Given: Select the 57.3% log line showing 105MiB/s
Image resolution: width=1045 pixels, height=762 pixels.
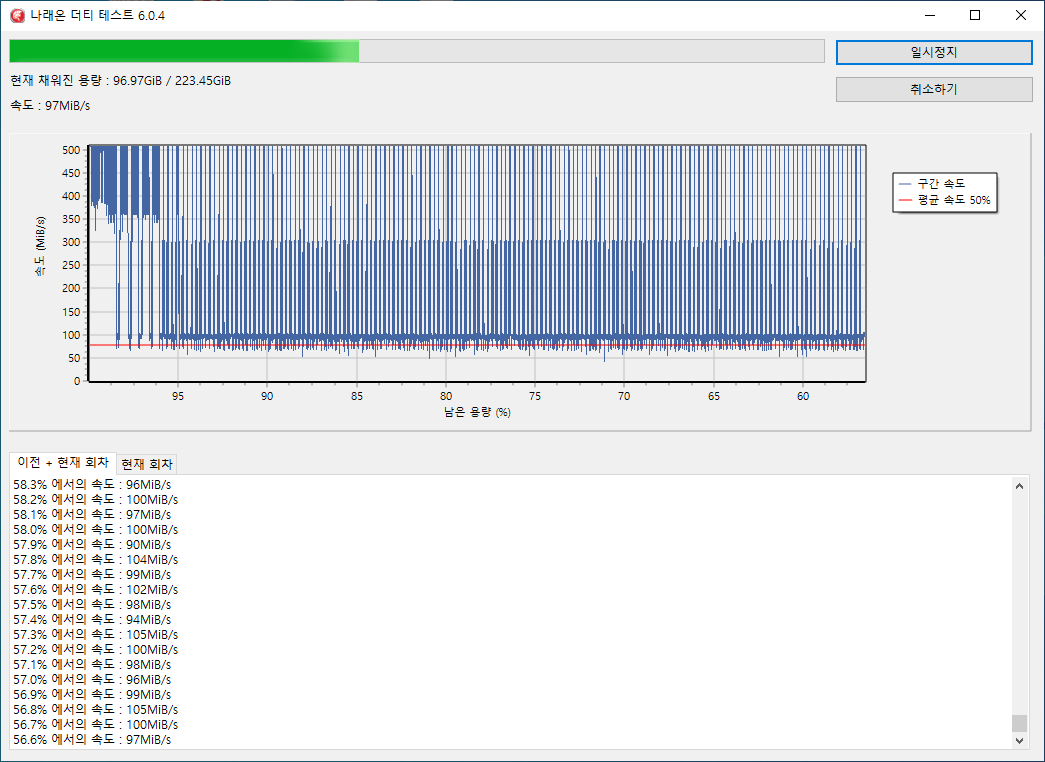Looking at the screenshot, I should pos(95,635).
